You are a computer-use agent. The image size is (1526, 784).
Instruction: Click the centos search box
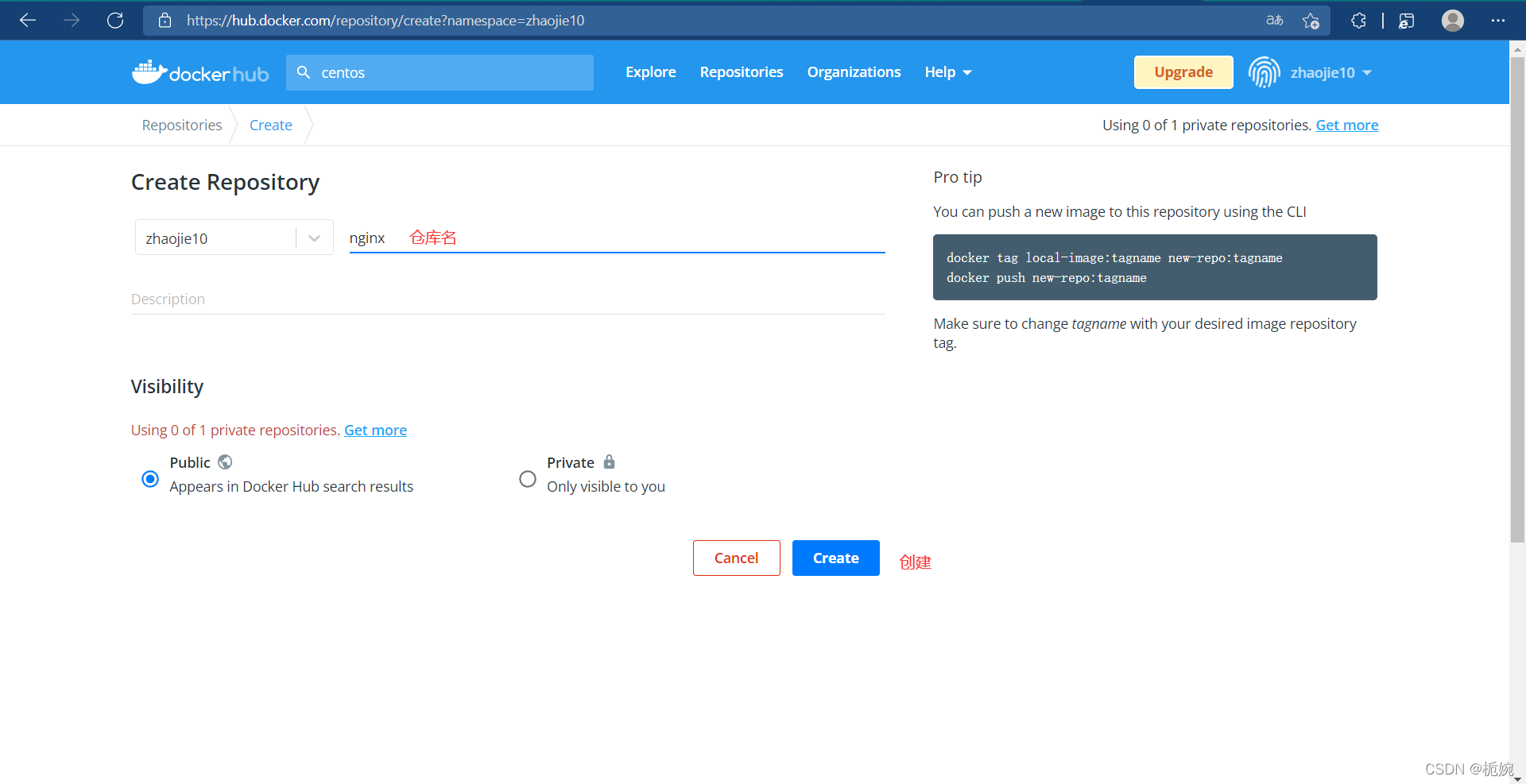click(x=440, y=72)
